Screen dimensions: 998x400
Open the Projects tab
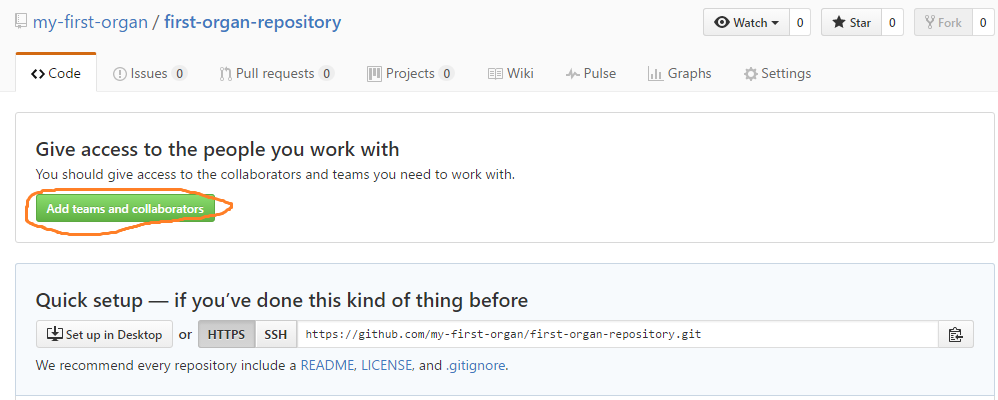[411, 73]
